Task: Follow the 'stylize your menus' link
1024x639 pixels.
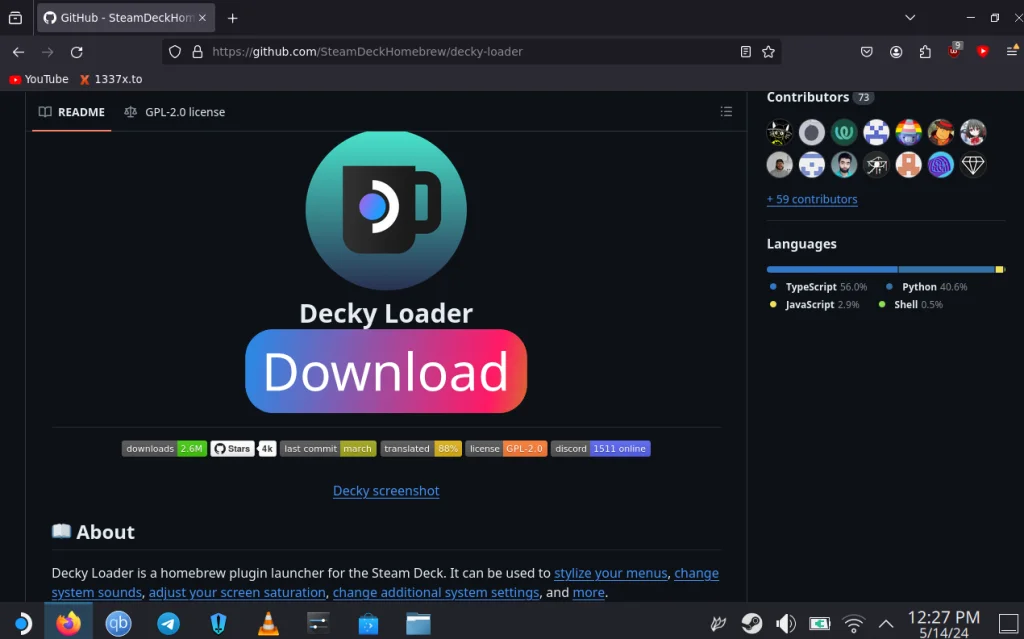Action: (x=611, y=573)
